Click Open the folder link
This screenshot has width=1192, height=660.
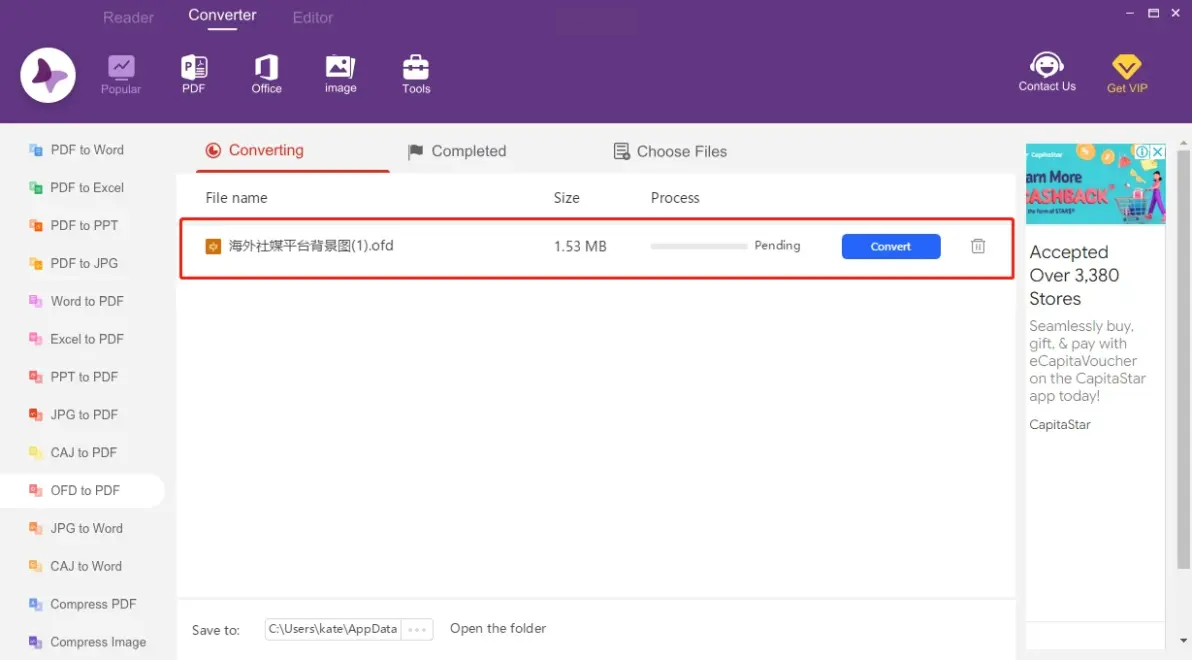(x=498, y=628)
